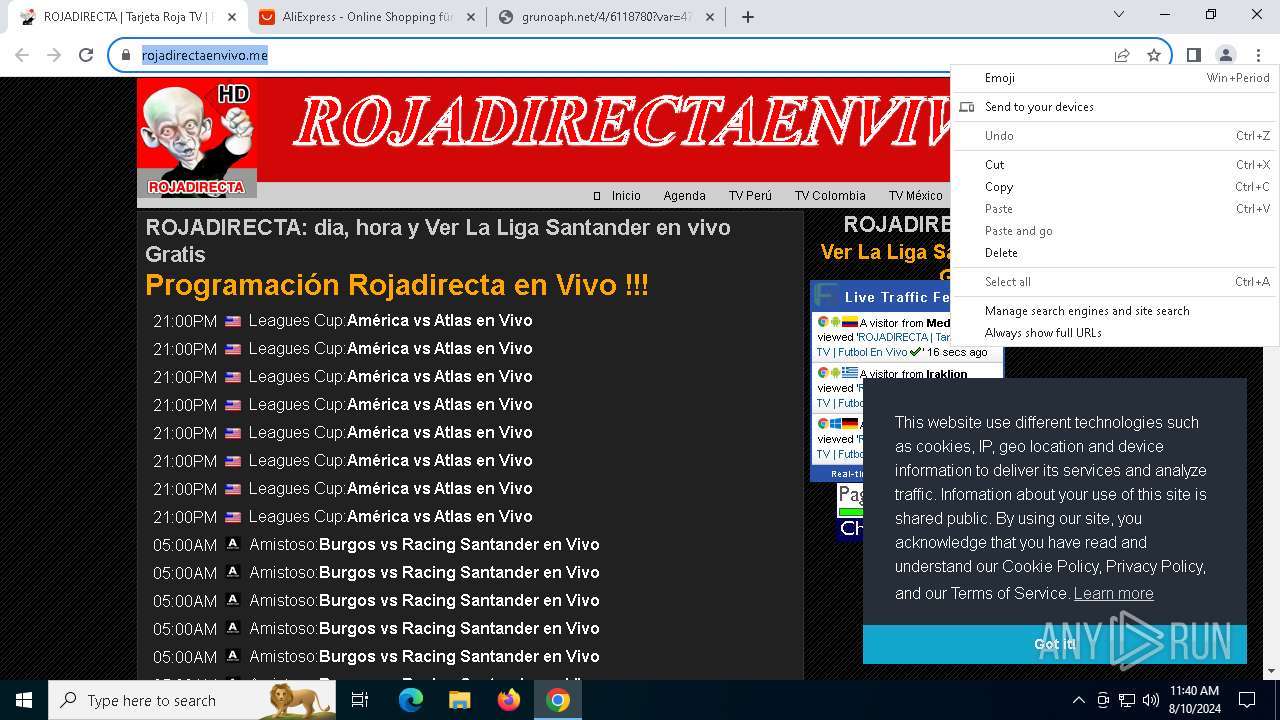Close the AliExpress tab

coord(471,17)
